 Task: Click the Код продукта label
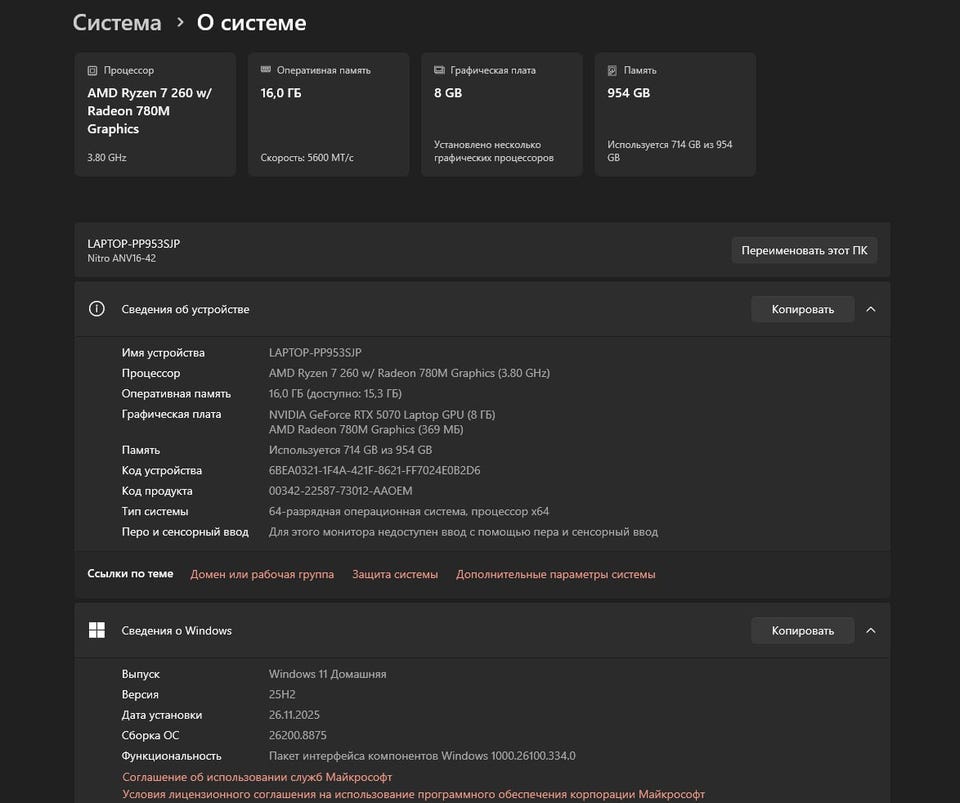tap(157, 491)
